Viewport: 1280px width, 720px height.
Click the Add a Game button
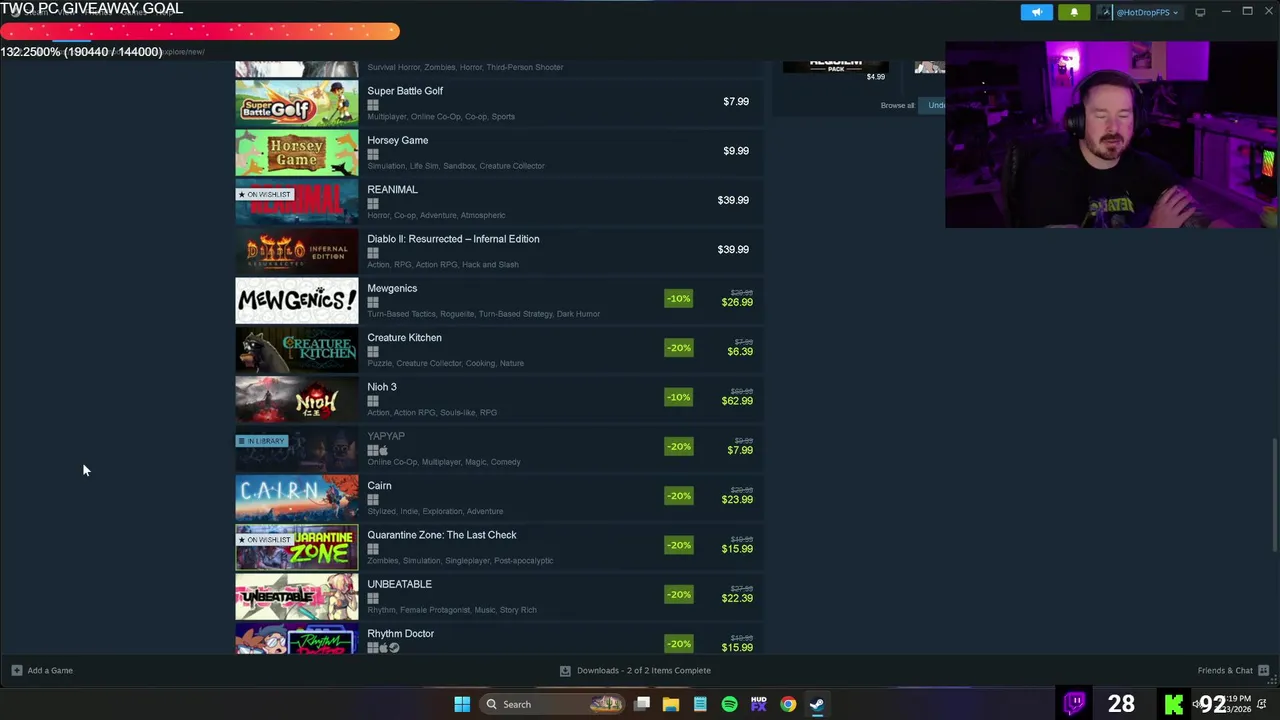[42, 670]
